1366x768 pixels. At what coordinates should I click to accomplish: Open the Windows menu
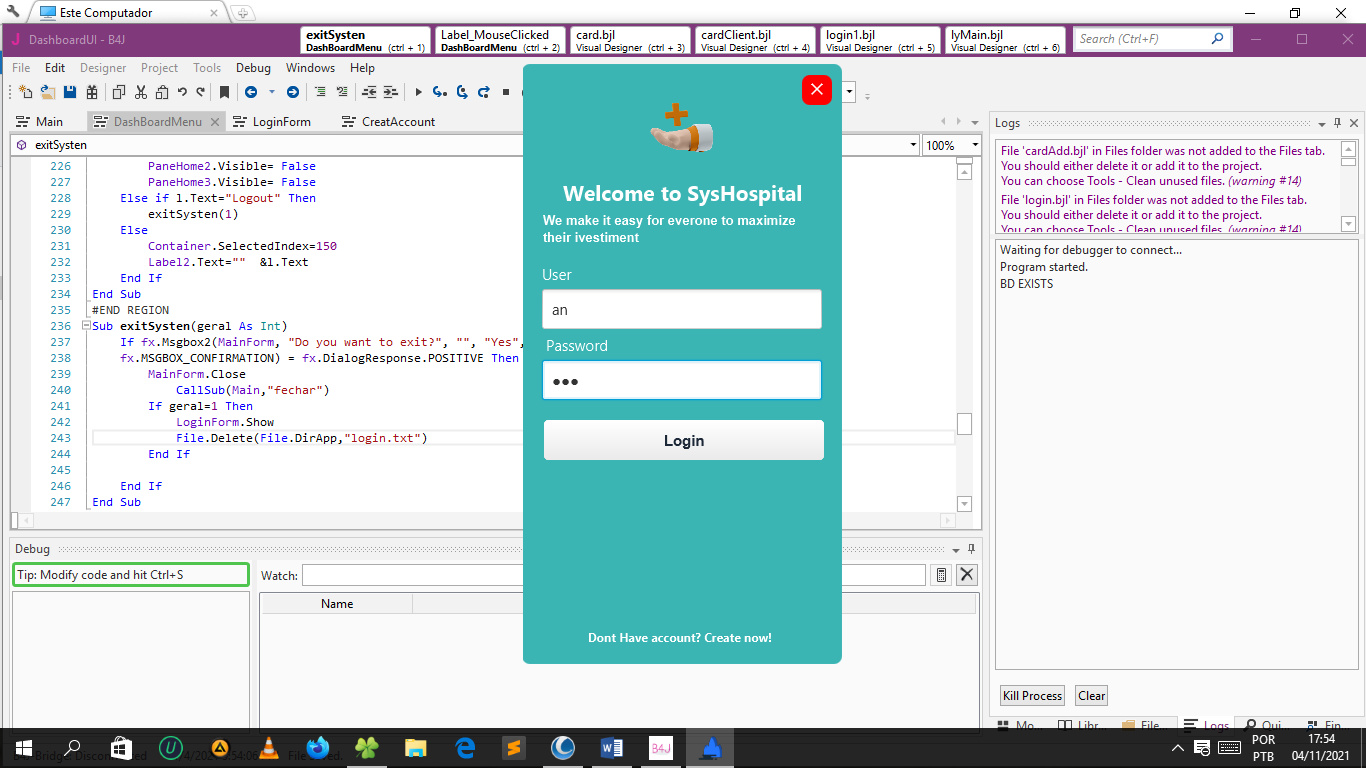click(x=310, y=68)
